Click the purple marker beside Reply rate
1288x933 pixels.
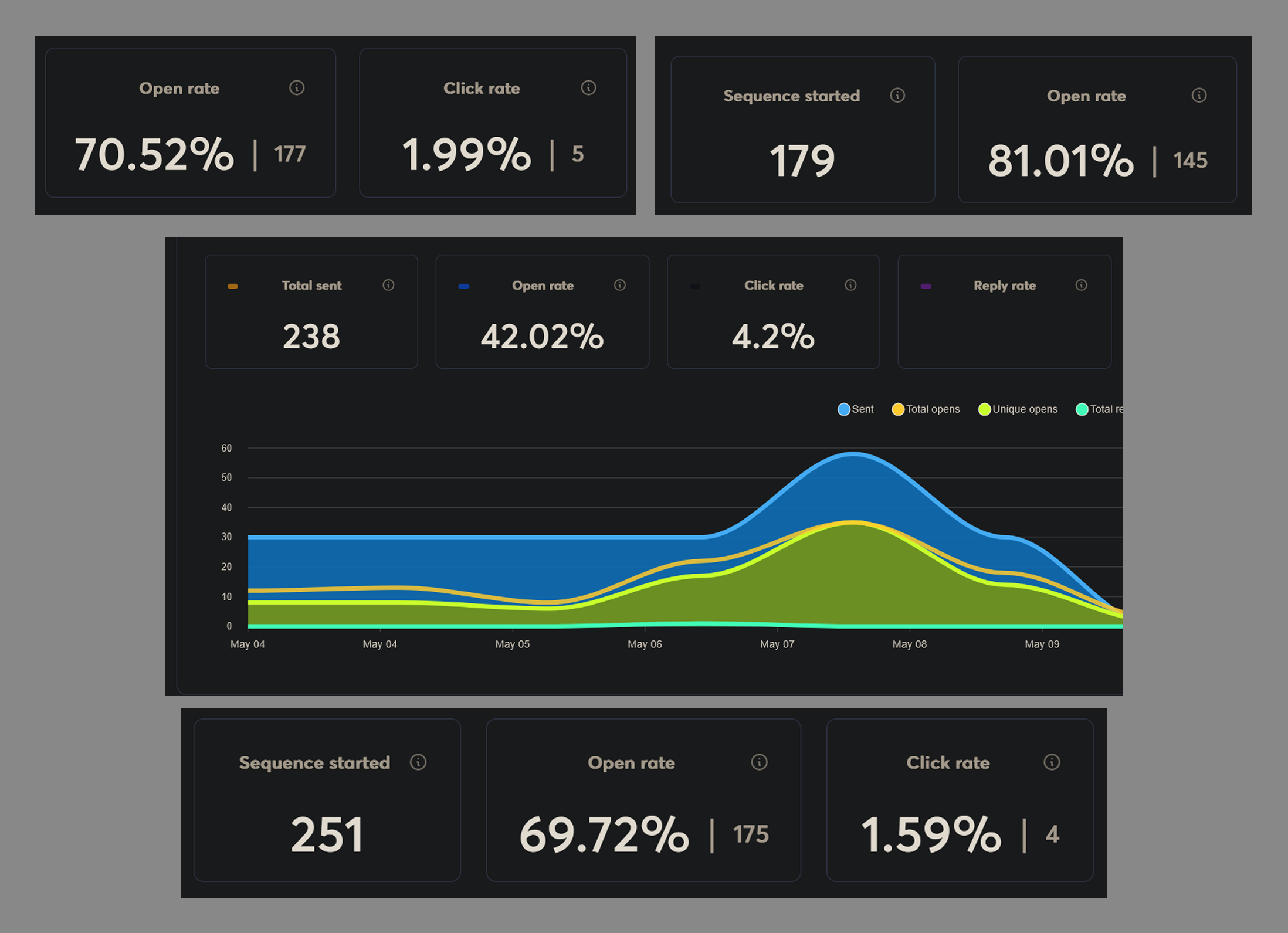coord(926,286)
